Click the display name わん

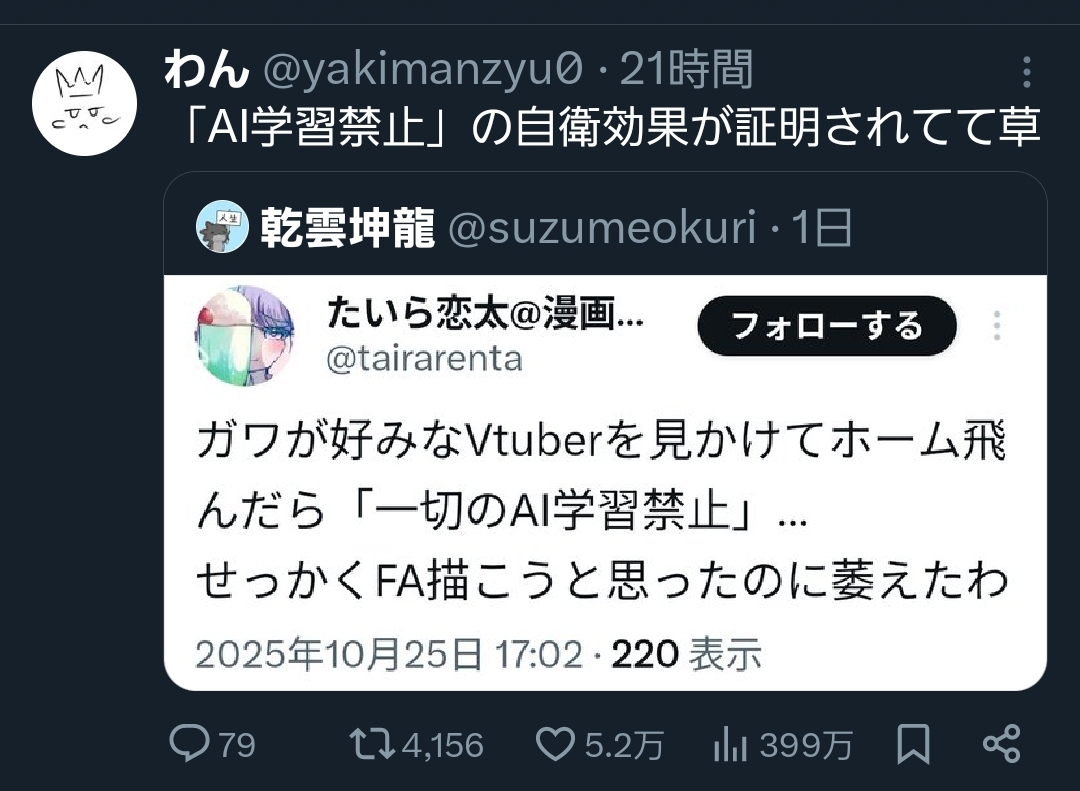(207, 70)
